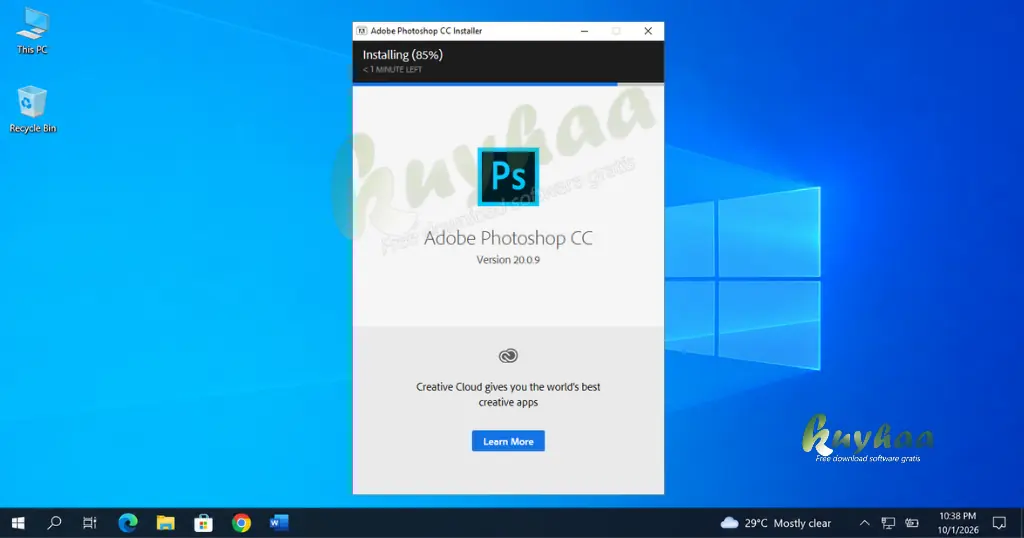Image resolution: width=1024 pixels, height=538 pixels.
Task: Click the Learn More button
Action: click(x=508, y=441)
